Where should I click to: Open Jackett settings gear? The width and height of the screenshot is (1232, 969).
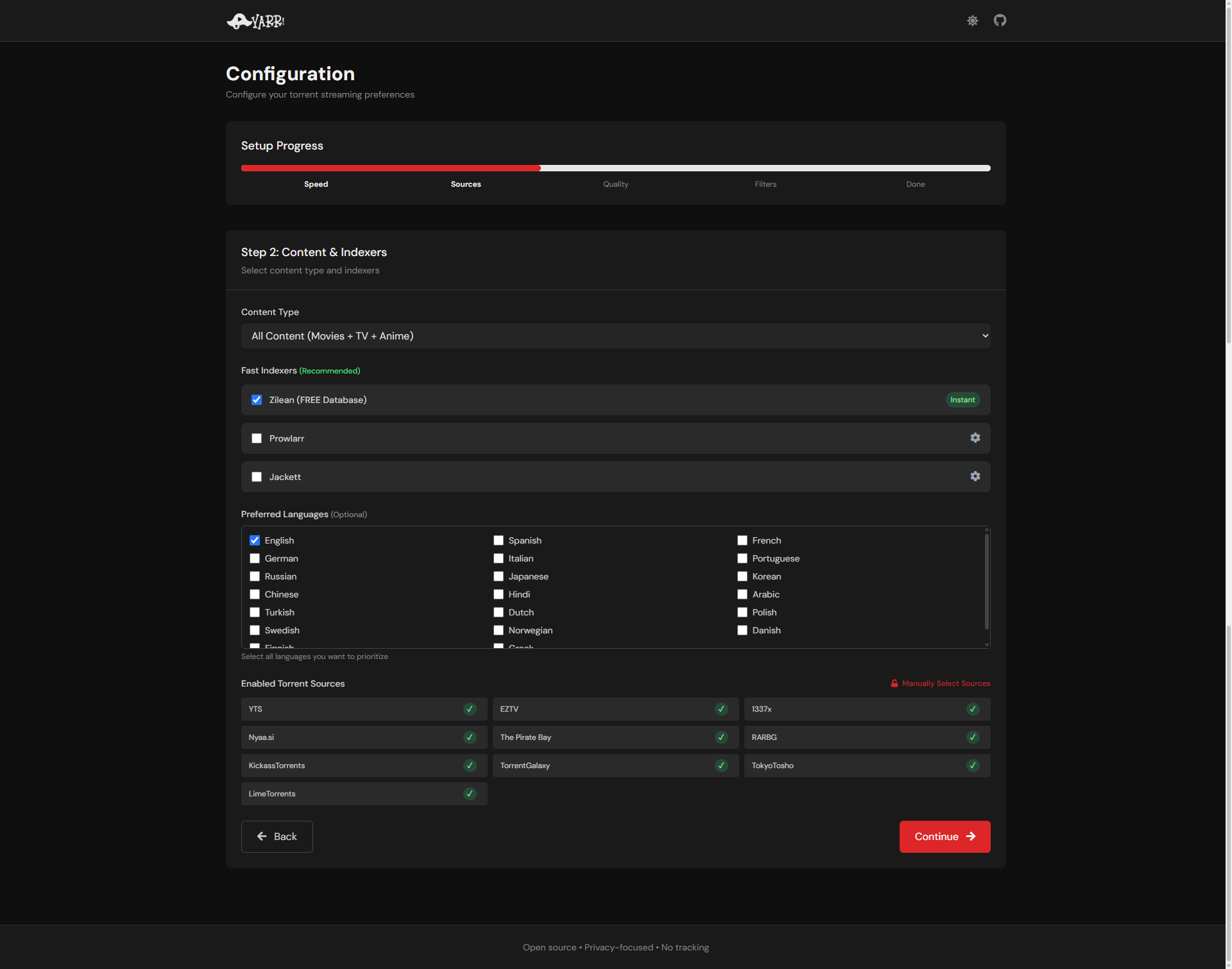pyautogui.click(x=975, y=476)
